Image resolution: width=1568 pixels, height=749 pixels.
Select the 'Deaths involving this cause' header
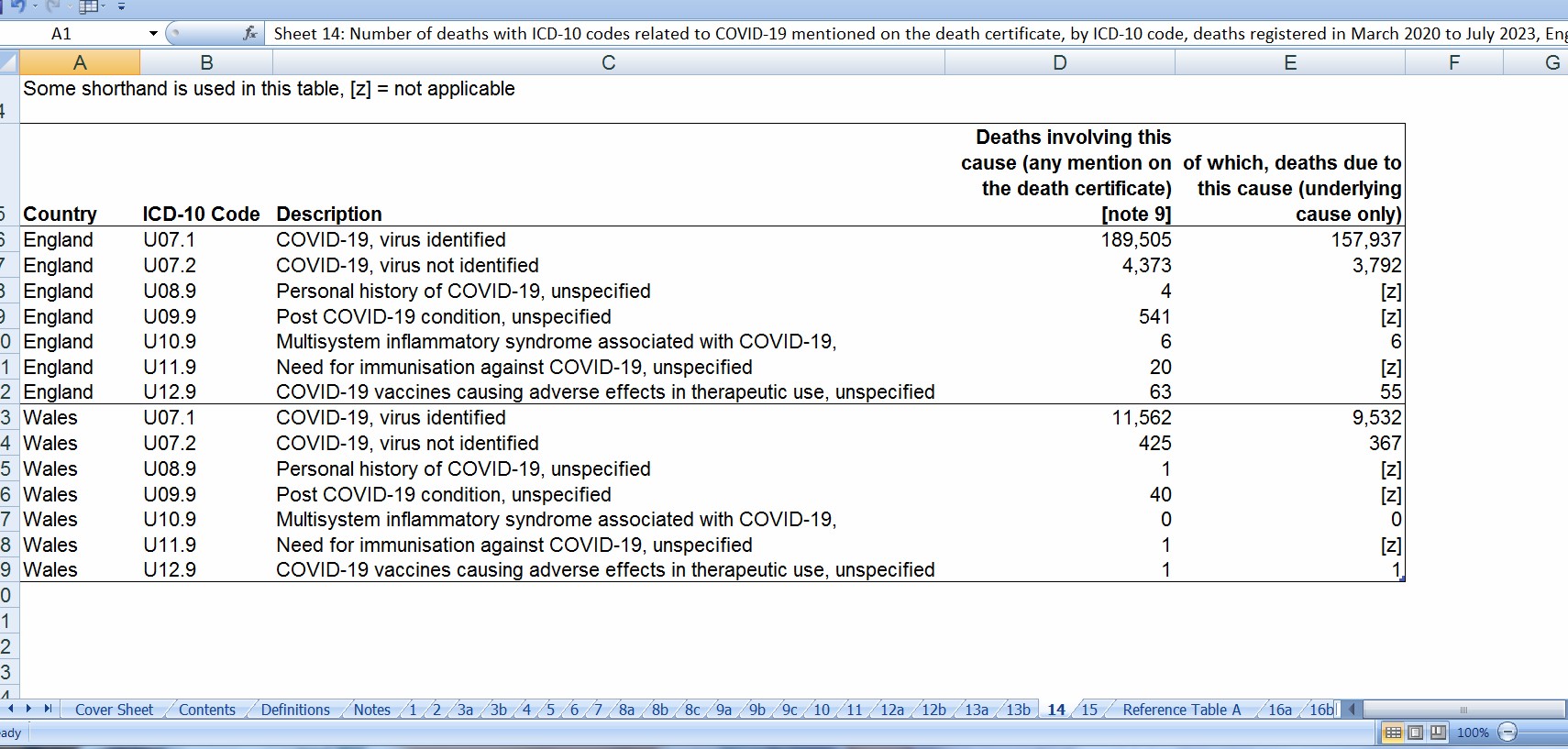tap(1060, 175)
